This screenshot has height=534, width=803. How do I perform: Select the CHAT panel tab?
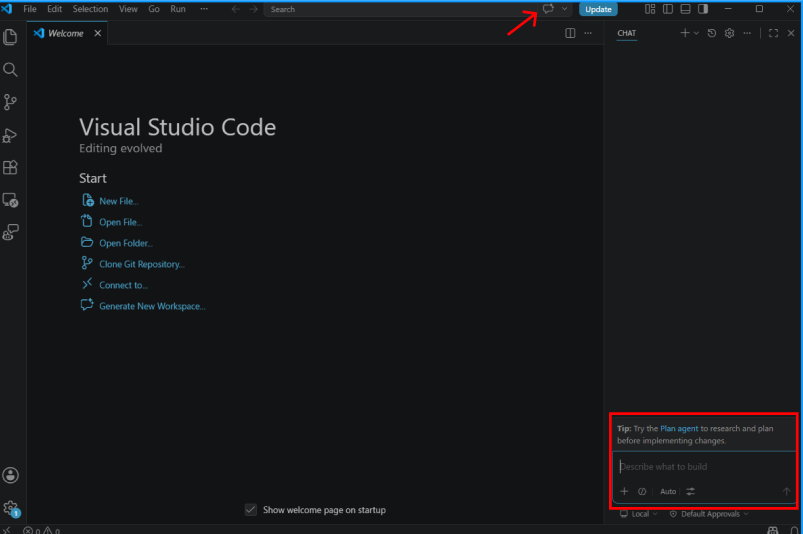pyautogui.click(x=626, y=33)
